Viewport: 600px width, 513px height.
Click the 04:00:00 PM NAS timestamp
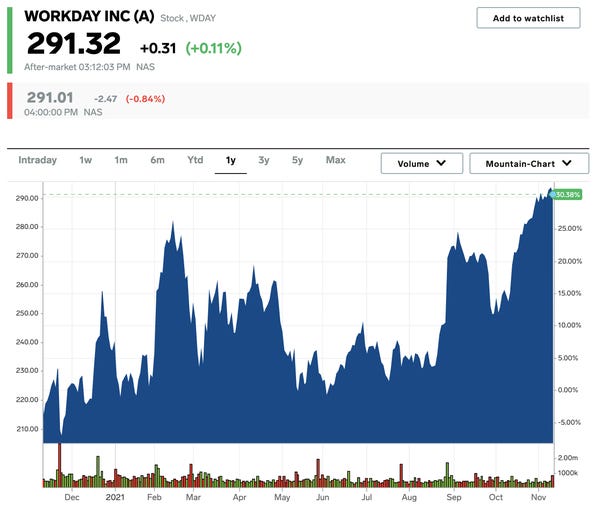[x=63, y=112]
